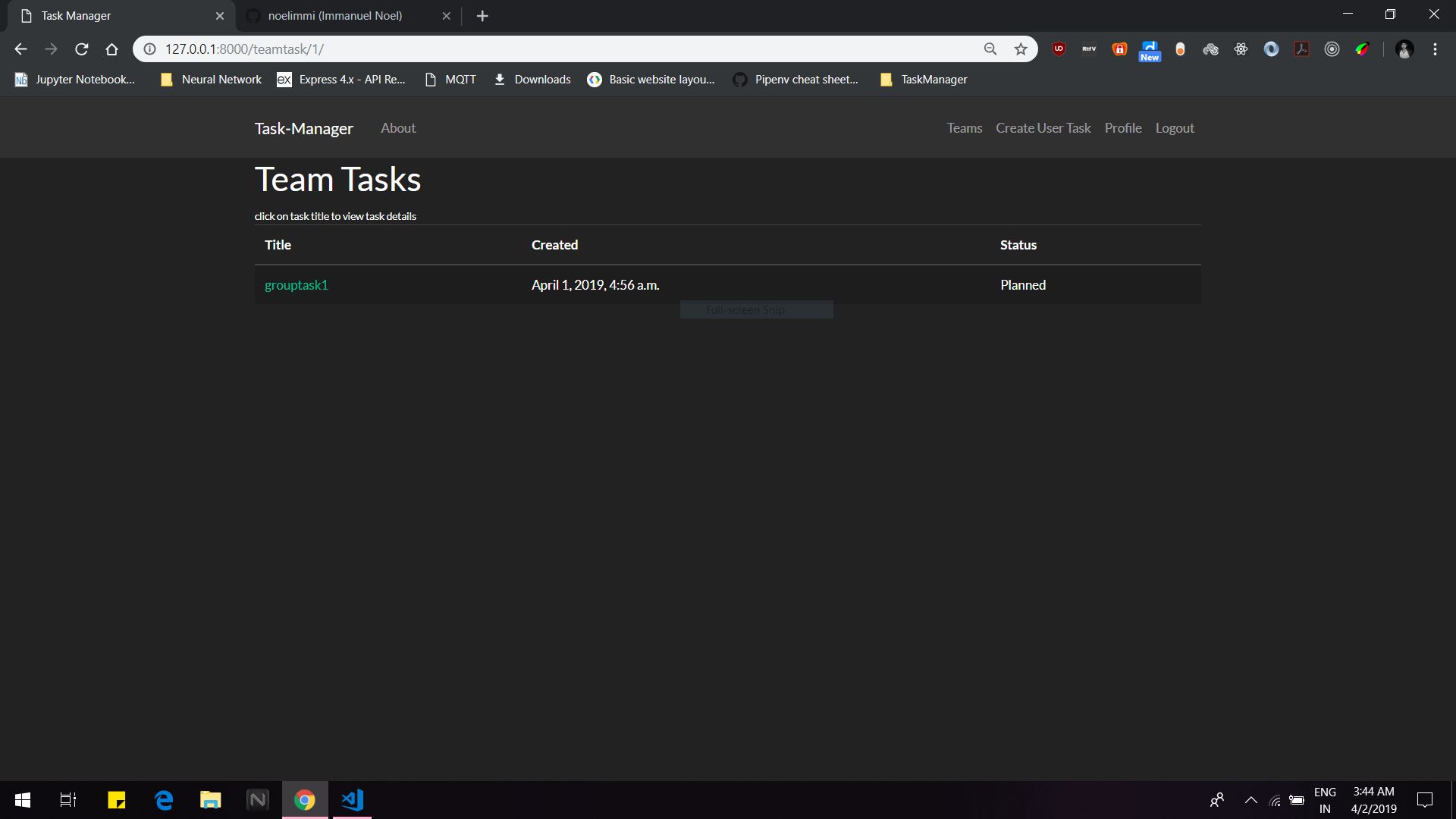Screen dimensions: 1456x819
Task: Reload the current page
Action: click(82, 49)
